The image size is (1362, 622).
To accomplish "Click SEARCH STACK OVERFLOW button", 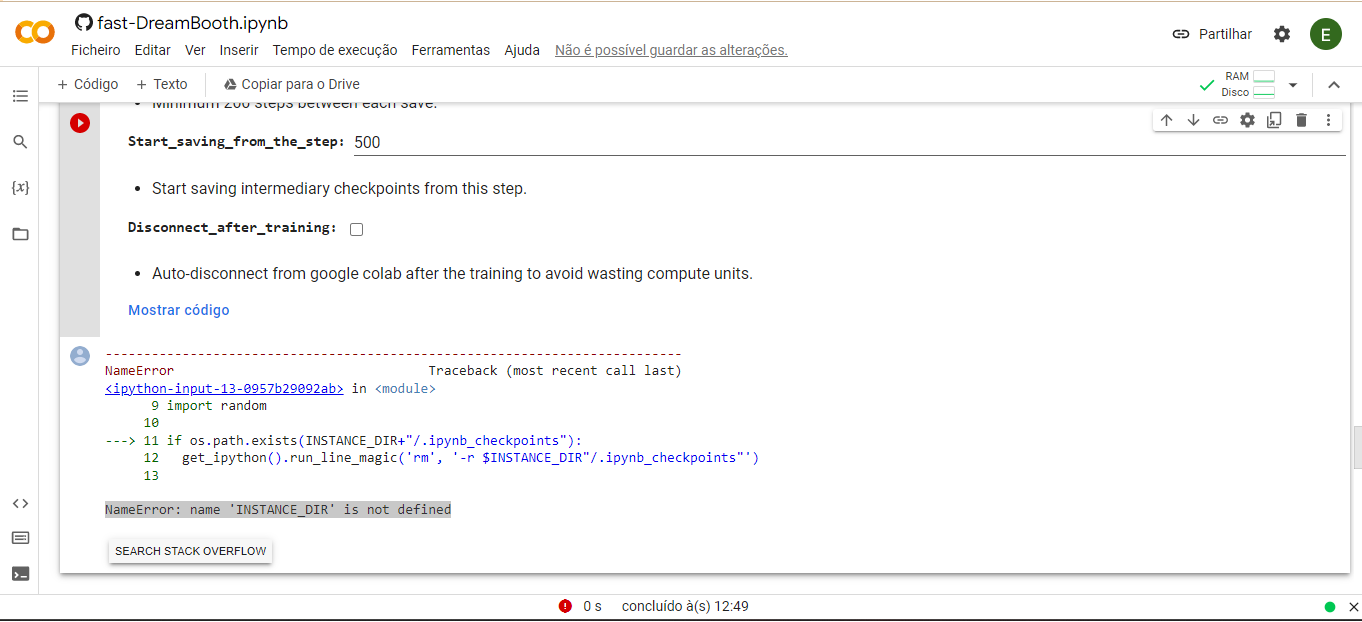I will point(190,550).
